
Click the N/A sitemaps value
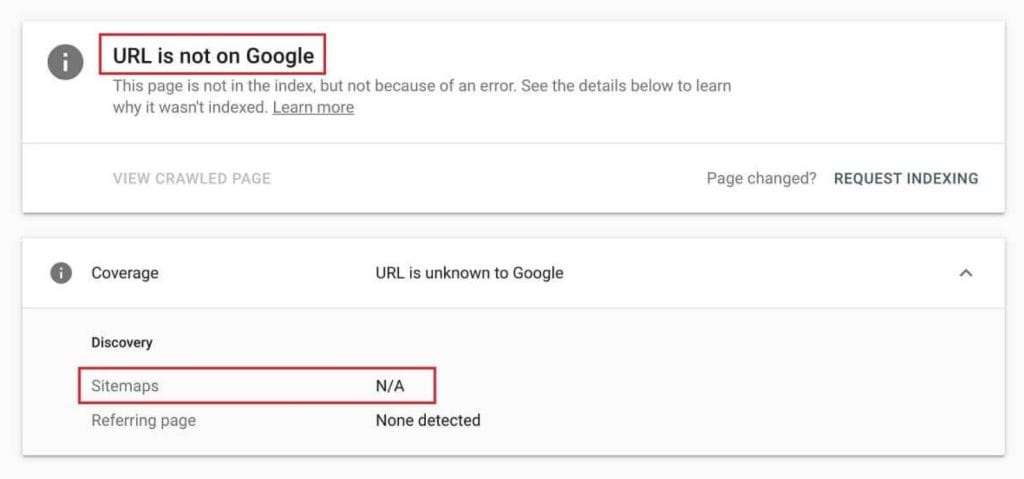390,385
